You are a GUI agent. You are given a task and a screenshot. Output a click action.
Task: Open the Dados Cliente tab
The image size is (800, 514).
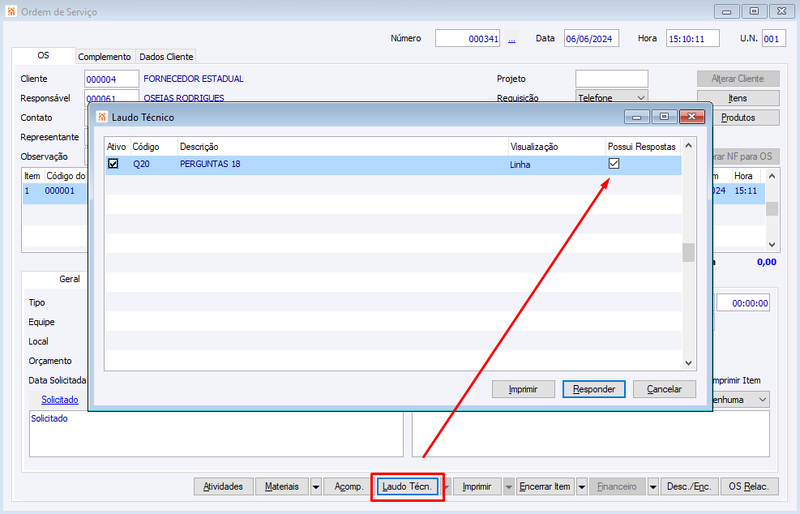point(166,57)
